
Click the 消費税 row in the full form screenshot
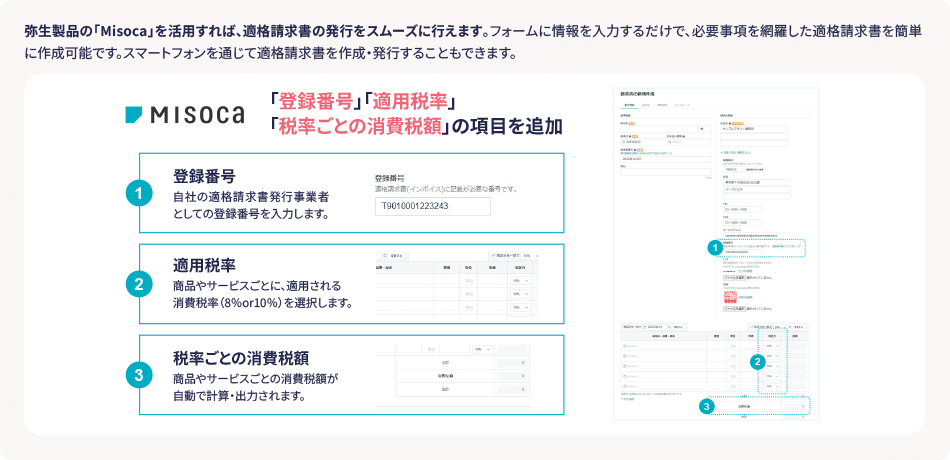point(757,407)
